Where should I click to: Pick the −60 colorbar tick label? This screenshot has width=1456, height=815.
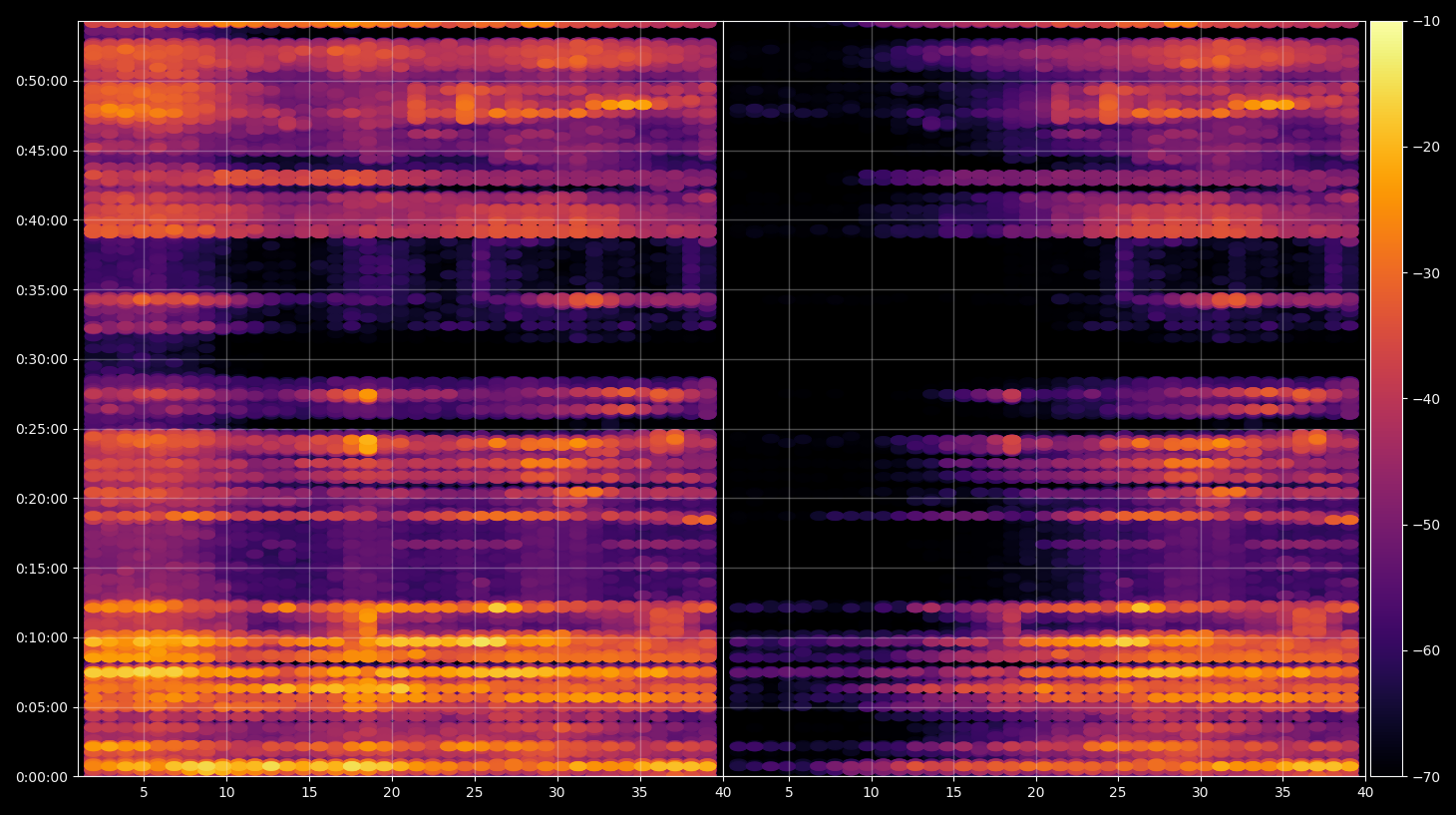[x=1426, y=650]
